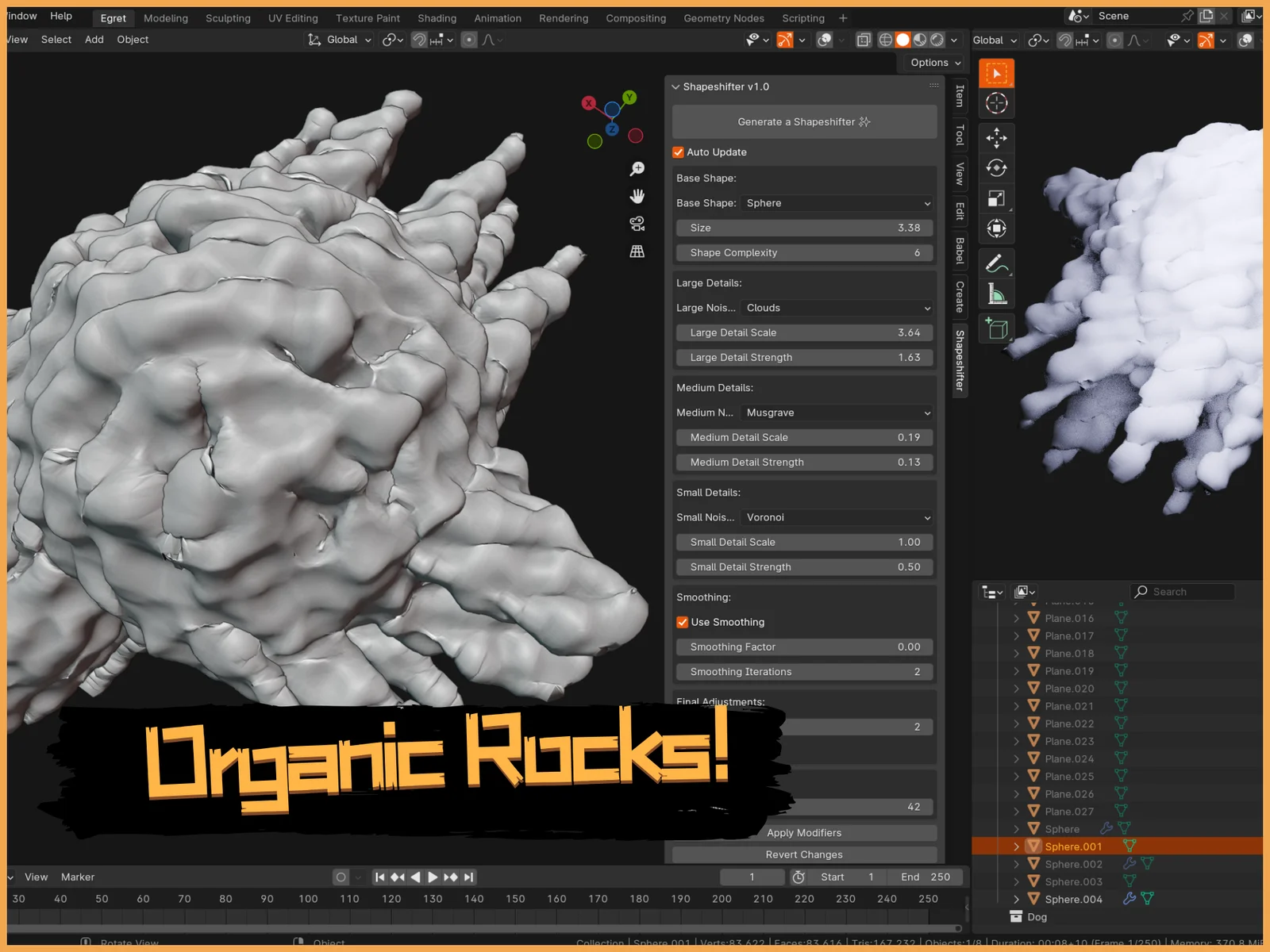Image resolution: width=1270 pixels, height=952 pixels.
Task: Open the Medium Noise Musgrave dropdown
Action: (x=837, y=413)
